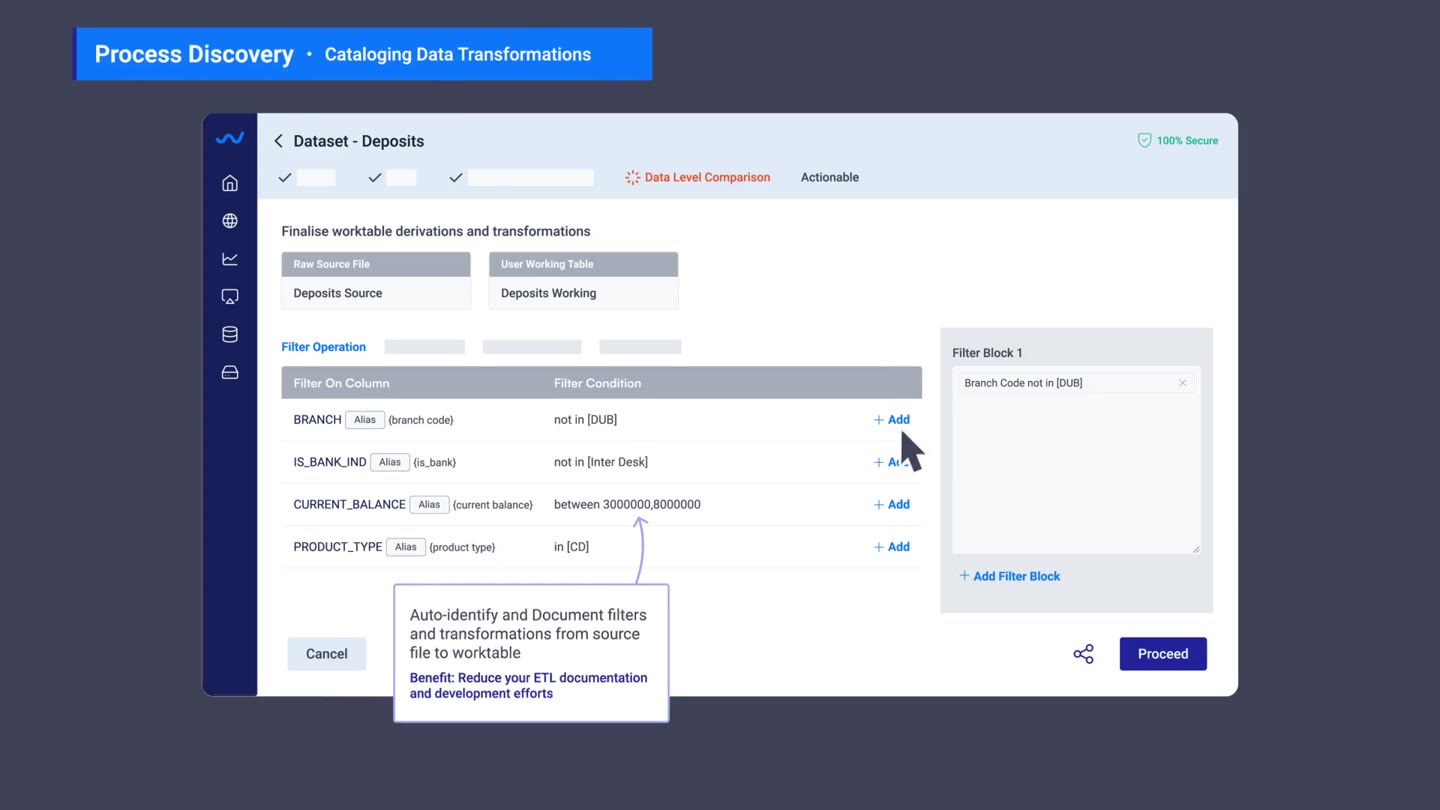Click Alias tag for BRANCH column
Screen dimensions: 1440x810
[x=365, y=420]
